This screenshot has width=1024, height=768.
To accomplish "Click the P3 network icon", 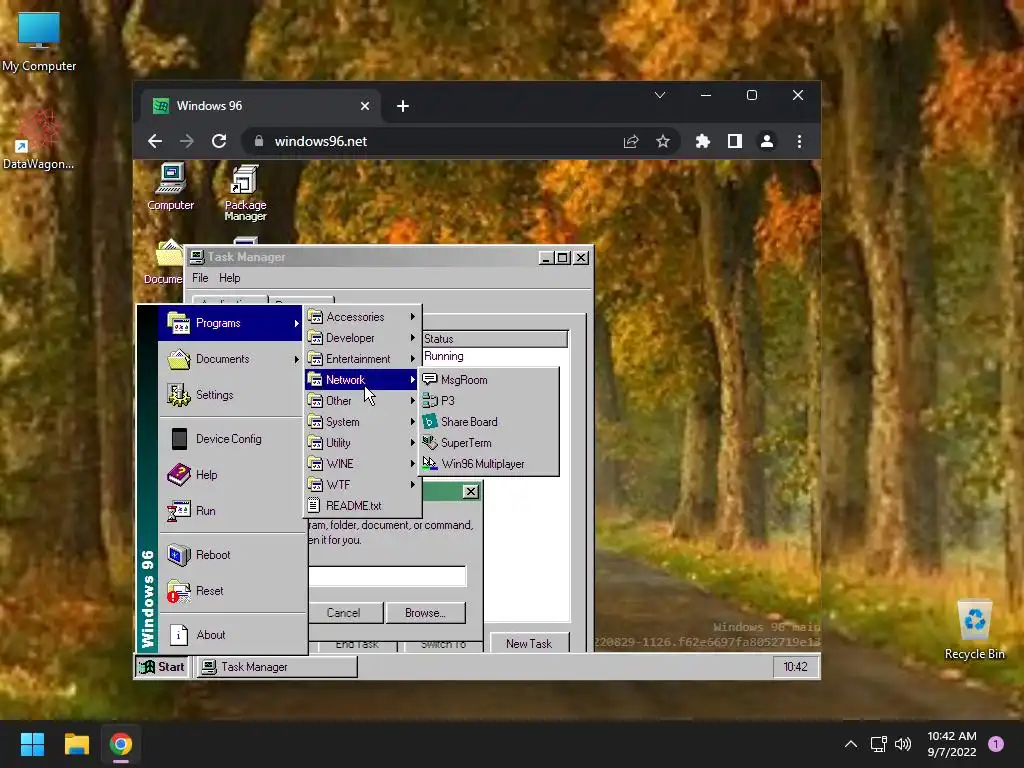I will [x=430, y=400].
